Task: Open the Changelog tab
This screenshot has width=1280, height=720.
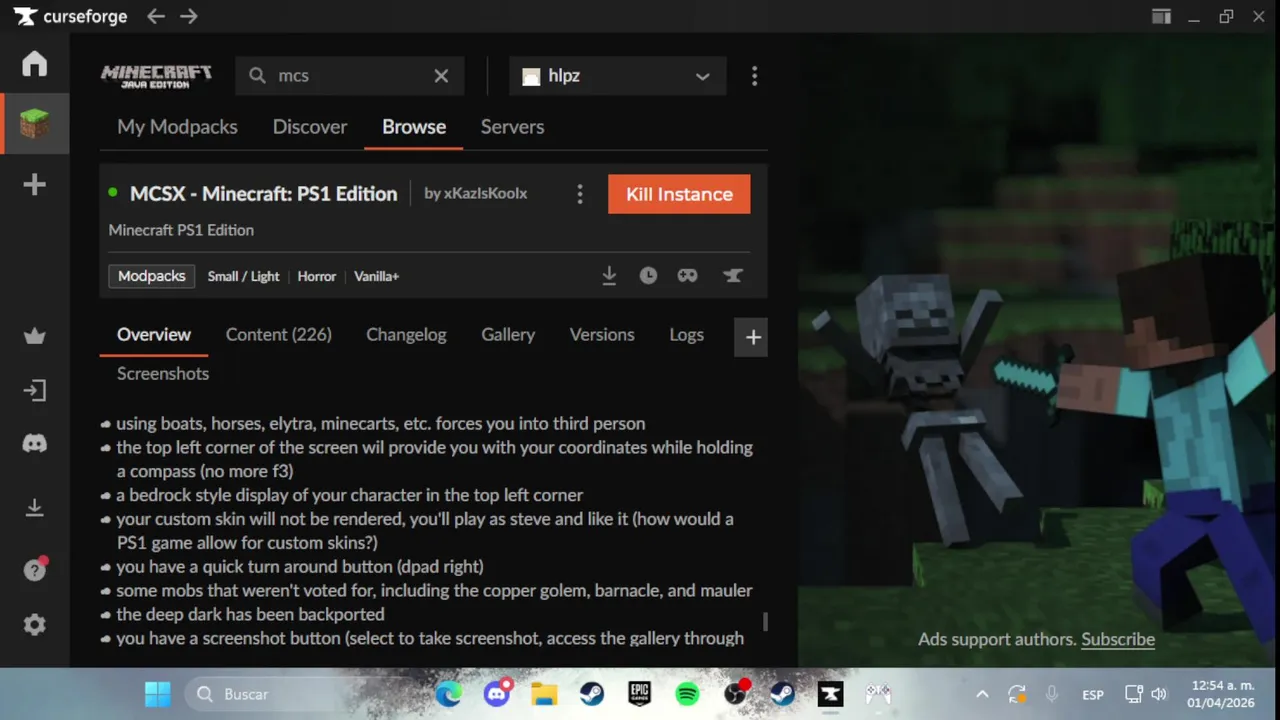Action: point(406,335)
